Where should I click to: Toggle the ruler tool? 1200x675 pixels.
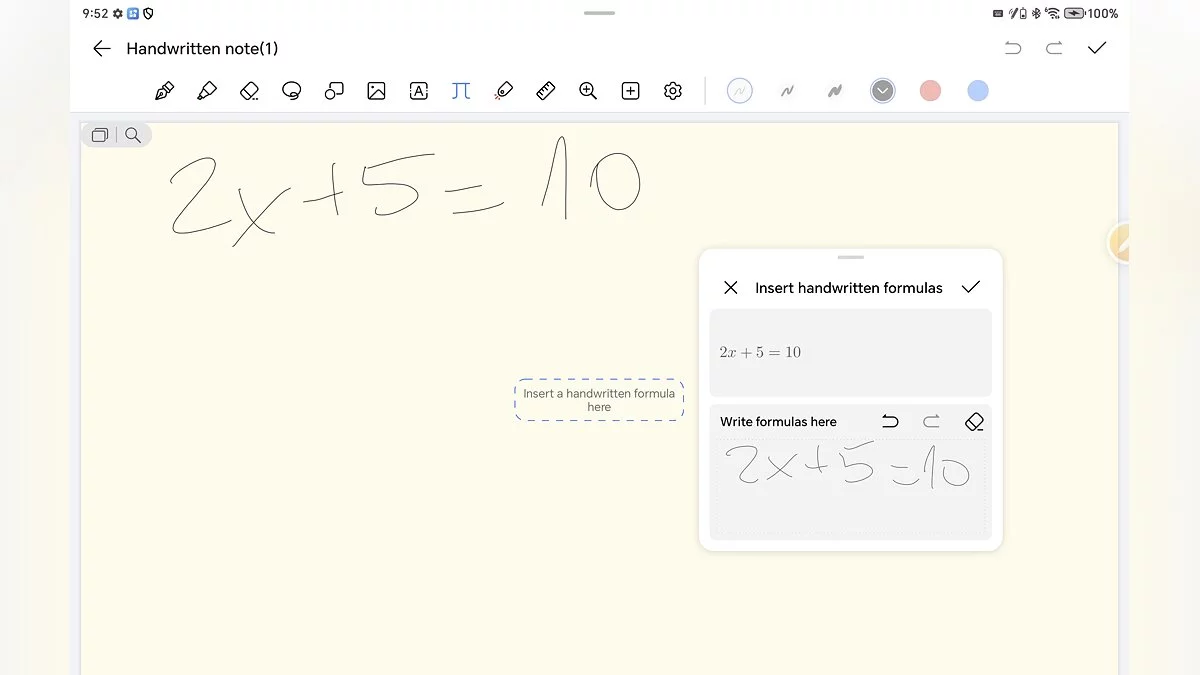pyautogui.click(x=545, y=91)
